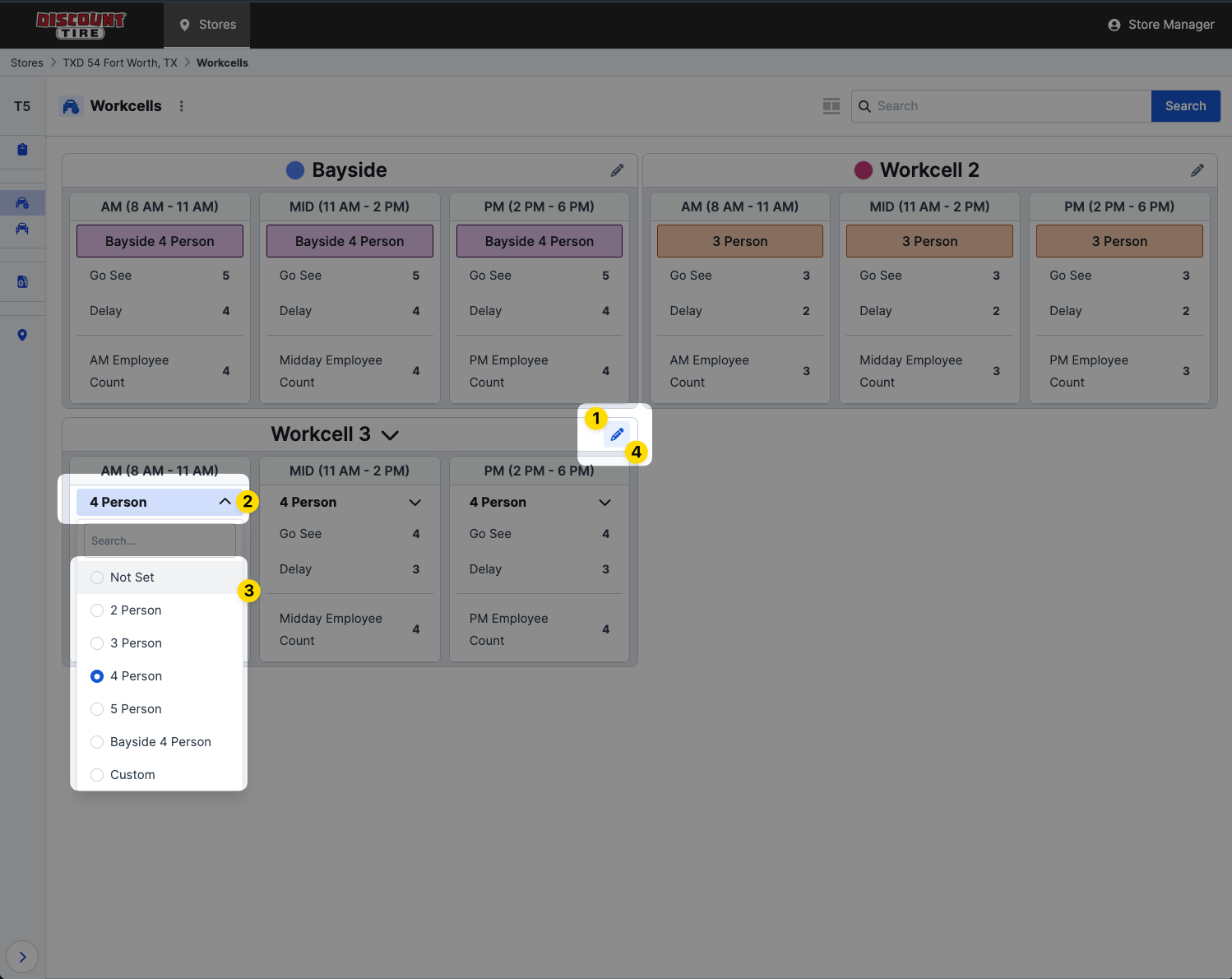
Task: Expand the MID shift '4 Person' dropdown
Action: [415, 503]
